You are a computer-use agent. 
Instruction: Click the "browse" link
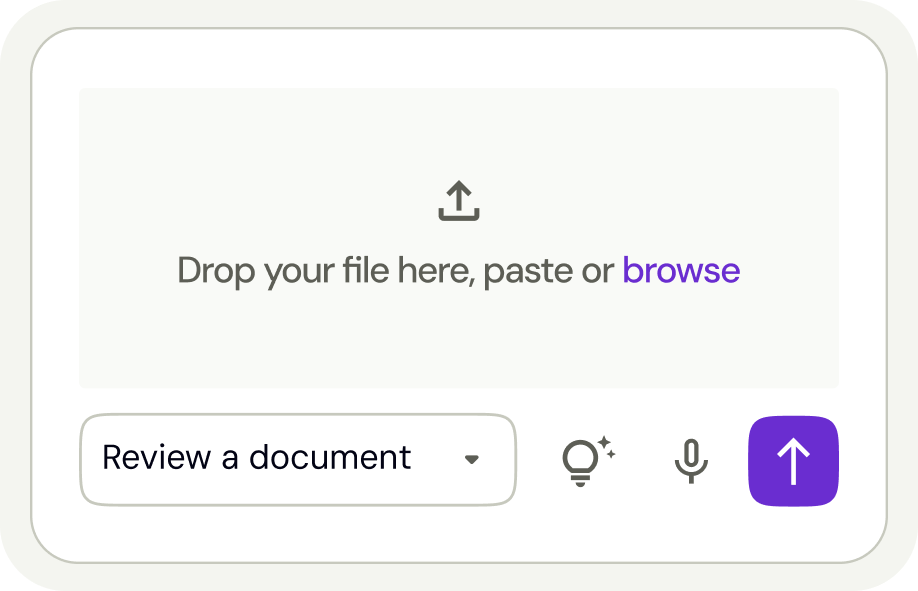[x=681, y=271]
